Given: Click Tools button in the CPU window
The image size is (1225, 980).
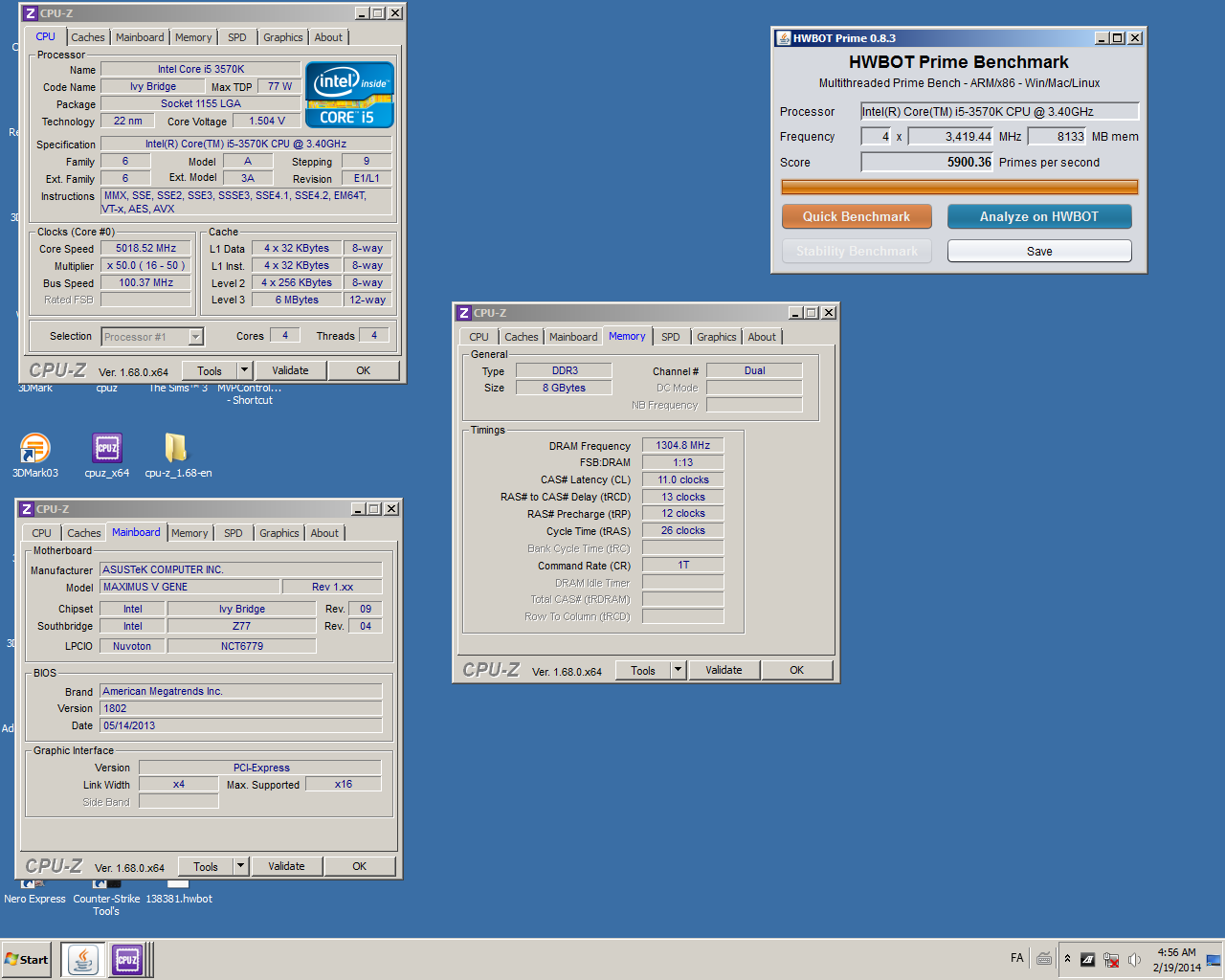Looking at the screenshot, I should [x=210, y=370].
